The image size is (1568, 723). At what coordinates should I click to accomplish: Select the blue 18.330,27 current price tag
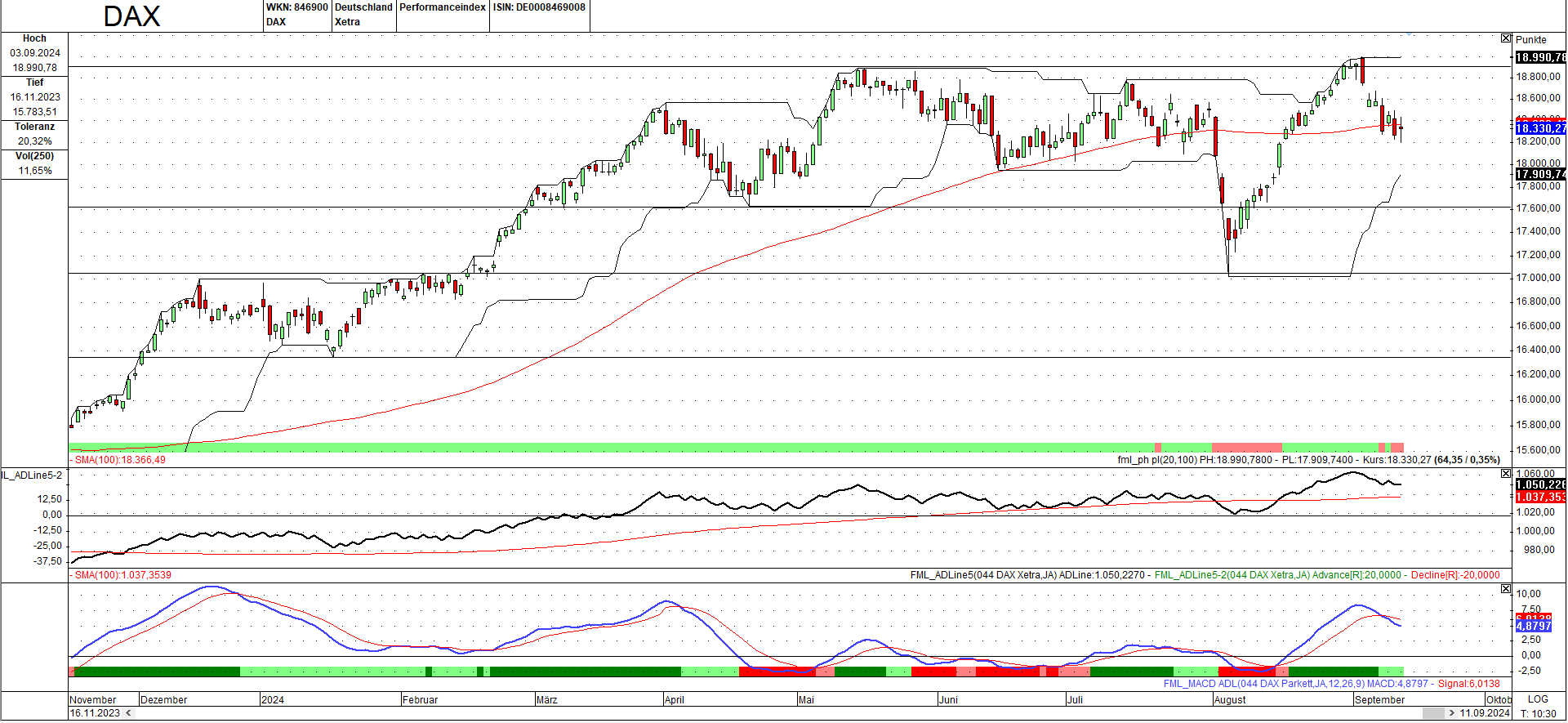(x=1540, y=128)
